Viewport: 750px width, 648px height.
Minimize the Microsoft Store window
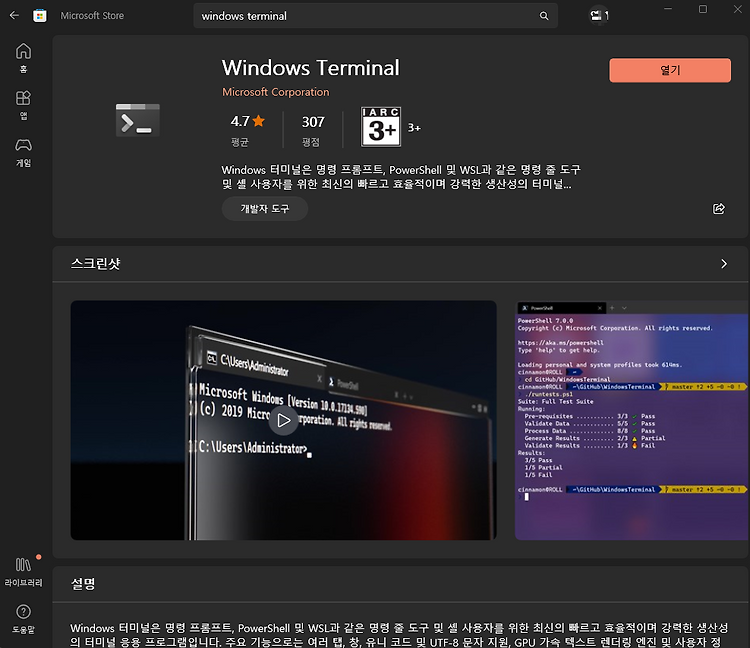668,9
